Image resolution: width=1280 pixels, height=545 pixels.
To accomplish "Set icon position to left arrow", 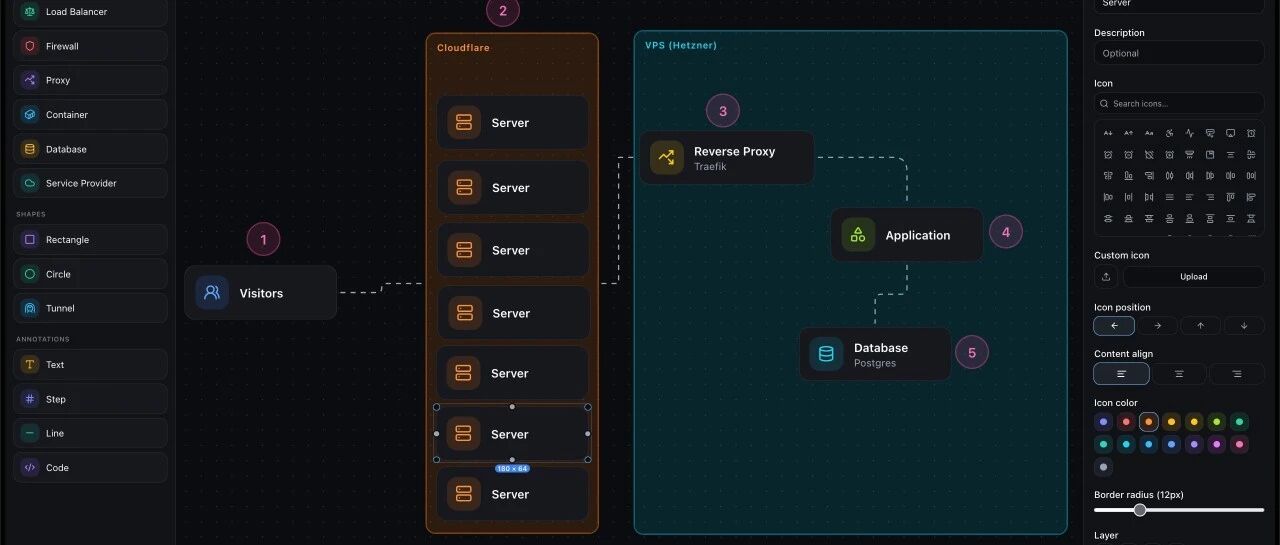I will [1114, 325].
